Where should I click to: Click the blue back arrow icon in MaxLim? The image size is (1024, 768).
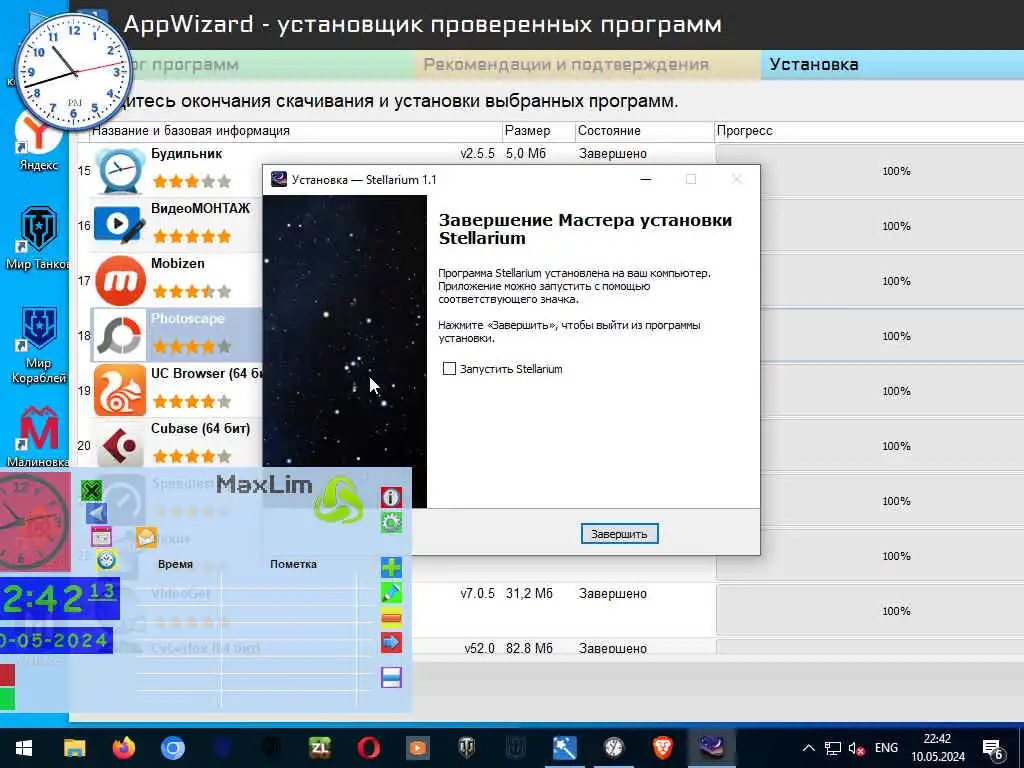pos(97,513)
